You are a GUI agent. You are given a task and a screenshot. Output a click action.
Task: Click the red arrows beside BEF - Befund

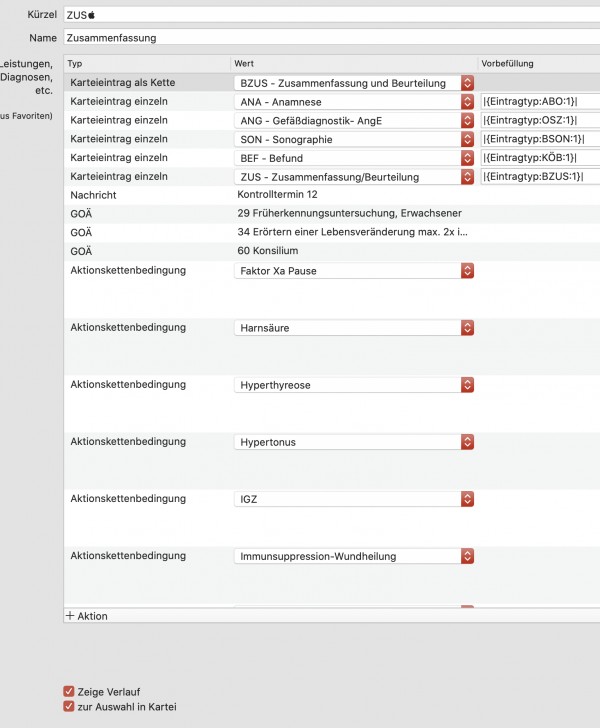(467, 158)
